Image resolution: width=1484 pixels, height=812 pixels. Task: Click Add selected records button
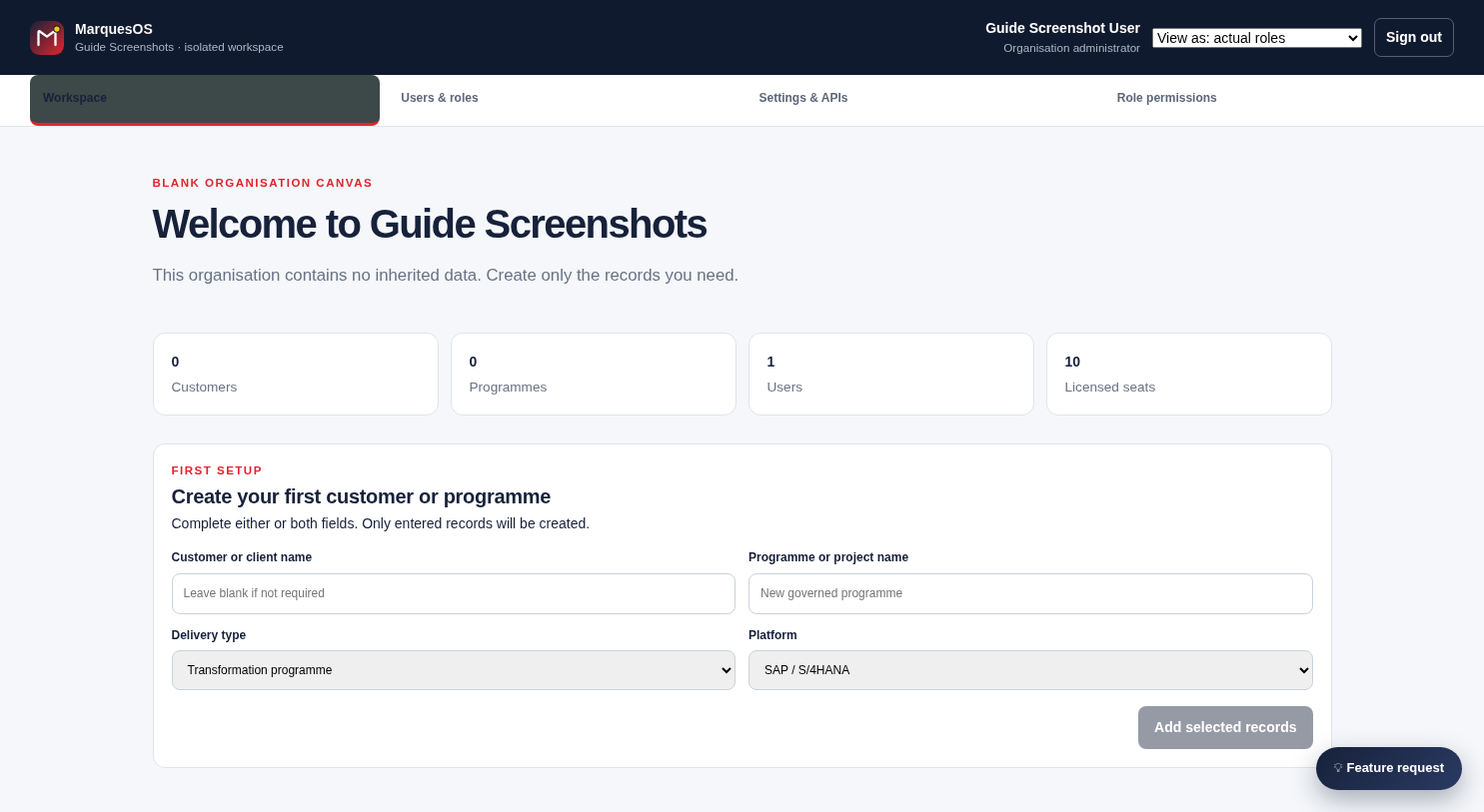point(1225,727)
